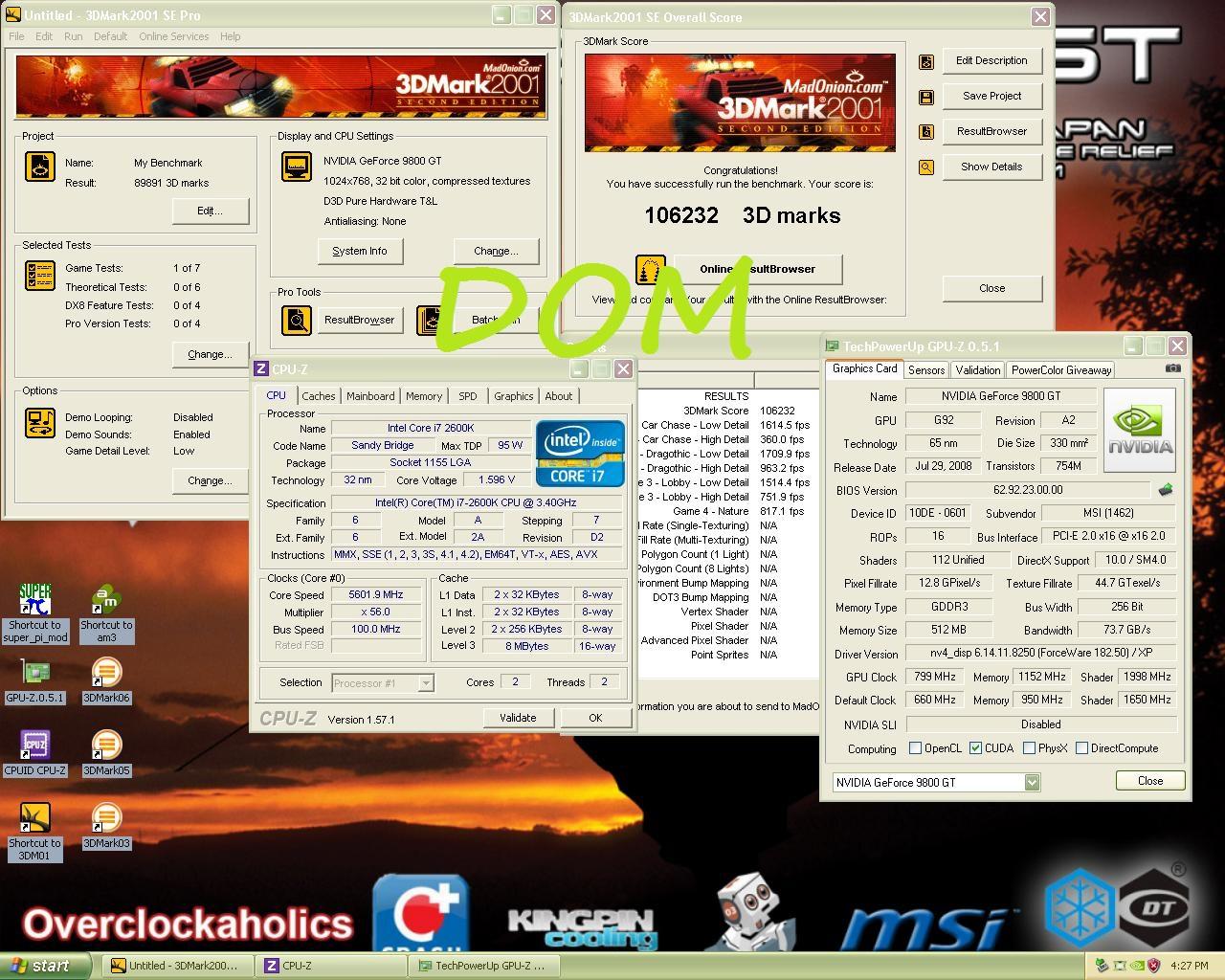Screen dimensions: 1225x980
Task: Open the 3DMark06 desktop icon
Action: (106, 681)
